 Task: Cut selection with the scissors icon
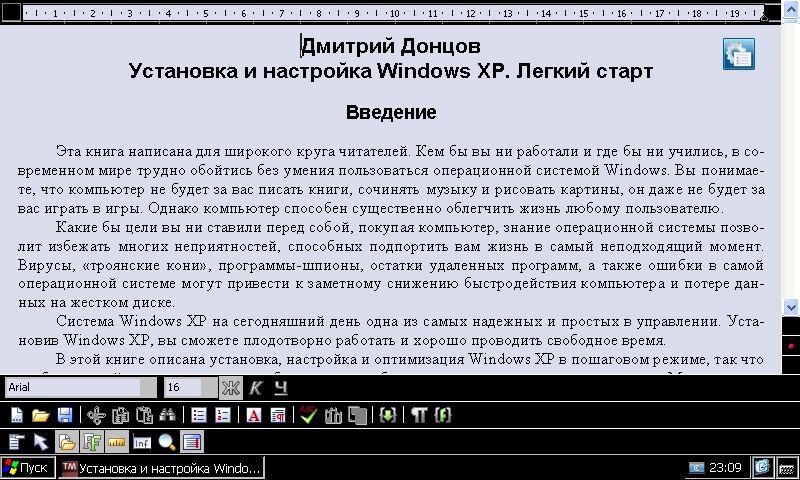(x=96, y=416)
